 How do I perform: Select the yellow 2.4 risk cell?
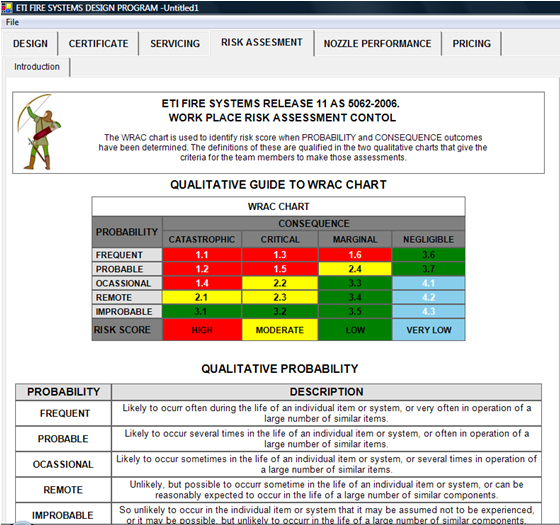click(x=355, y=269)
